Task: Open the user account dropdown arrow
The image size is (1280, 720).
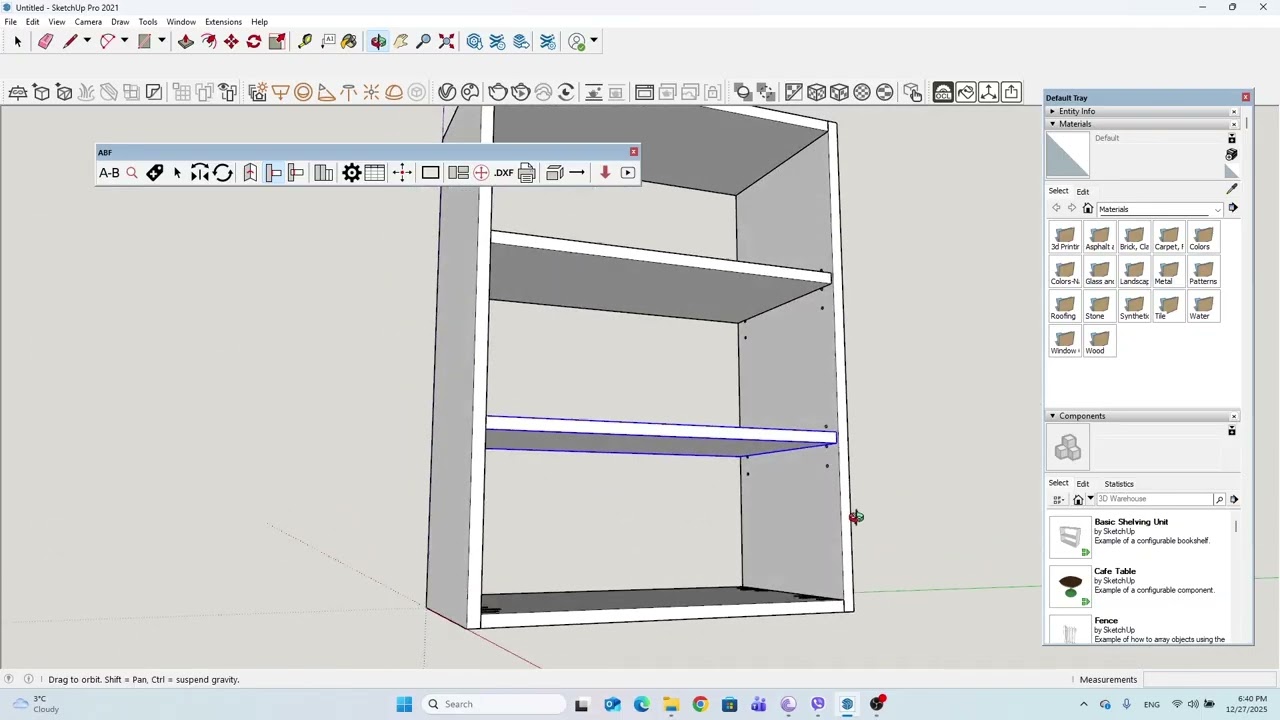Action: coord(594,41)
